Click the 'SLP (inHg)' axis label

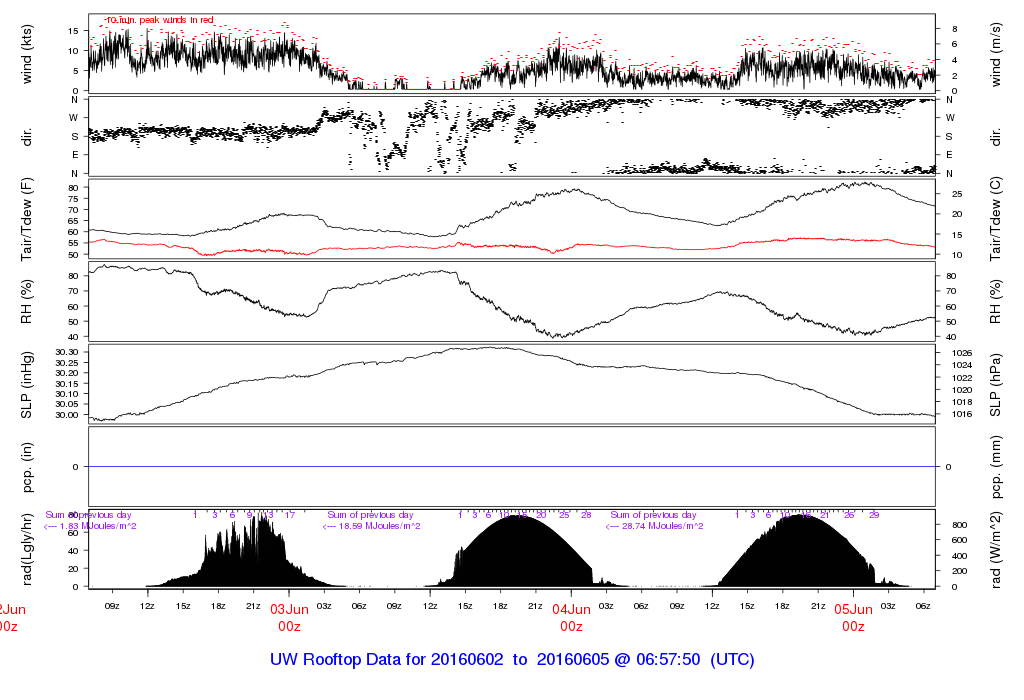pos(28,384)
